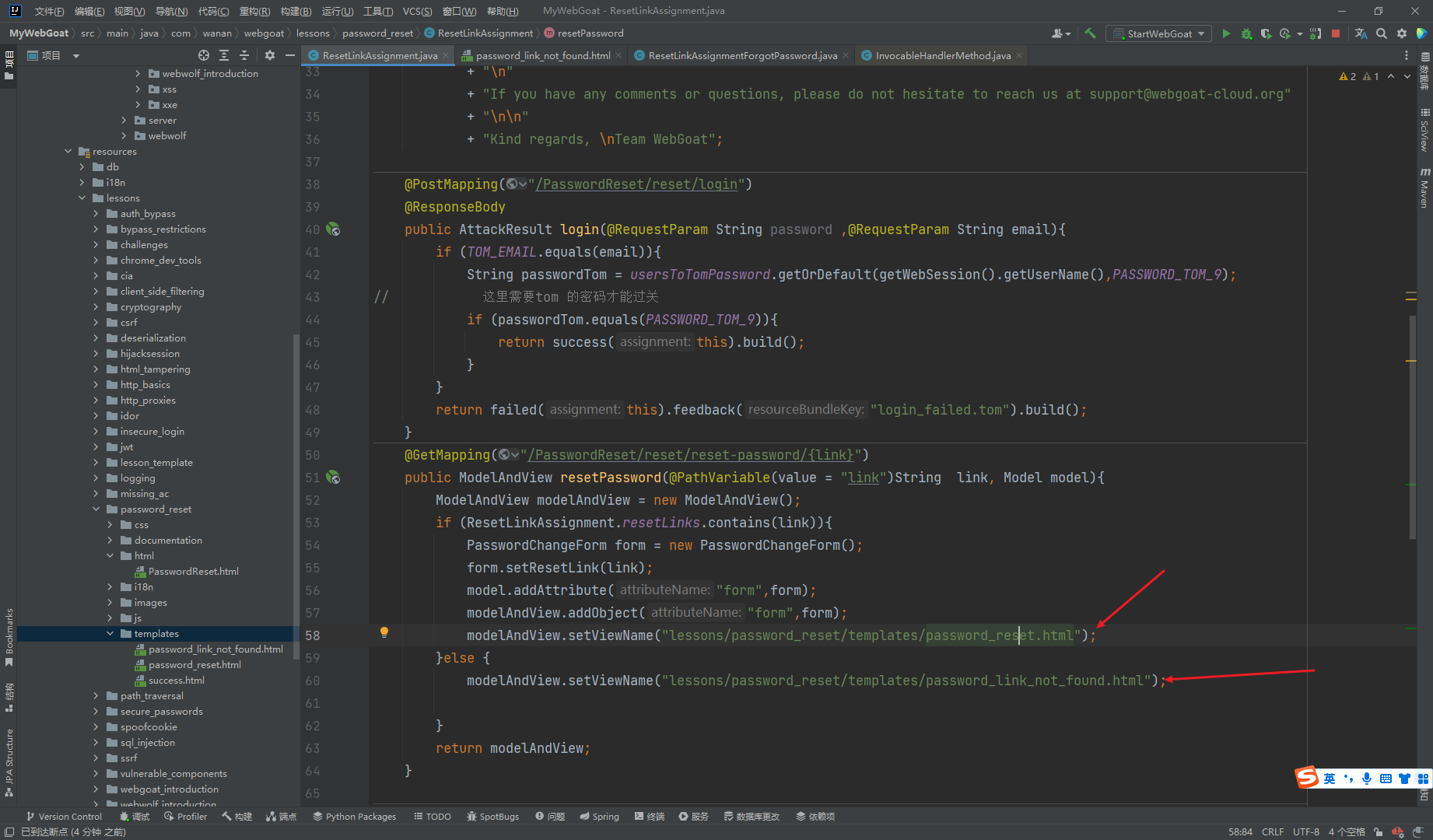Select PasswordReset.html in the project tree

tap(193, 572)
